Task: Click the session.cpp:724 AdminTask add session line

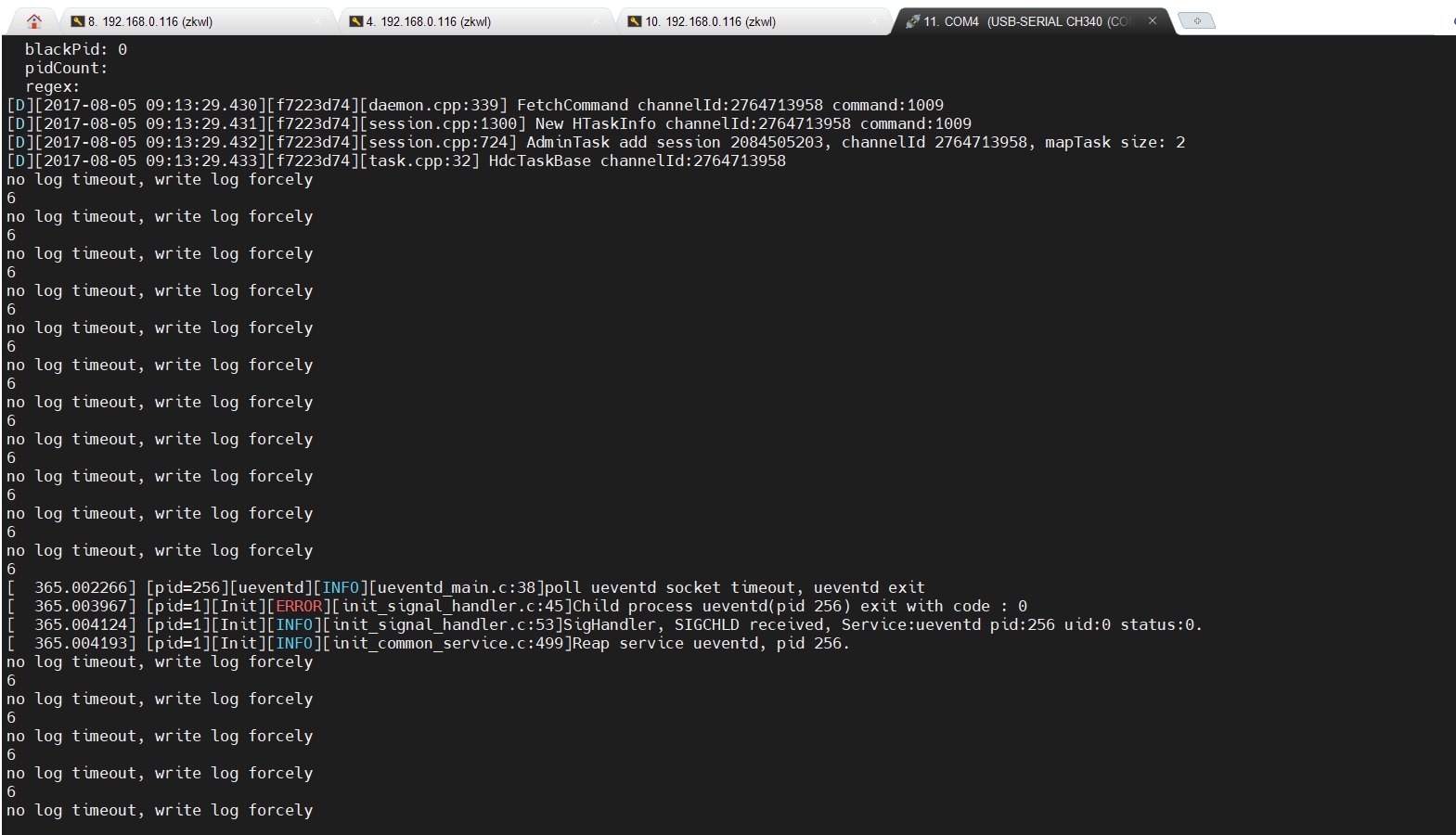Action: (x=596, y=142)
